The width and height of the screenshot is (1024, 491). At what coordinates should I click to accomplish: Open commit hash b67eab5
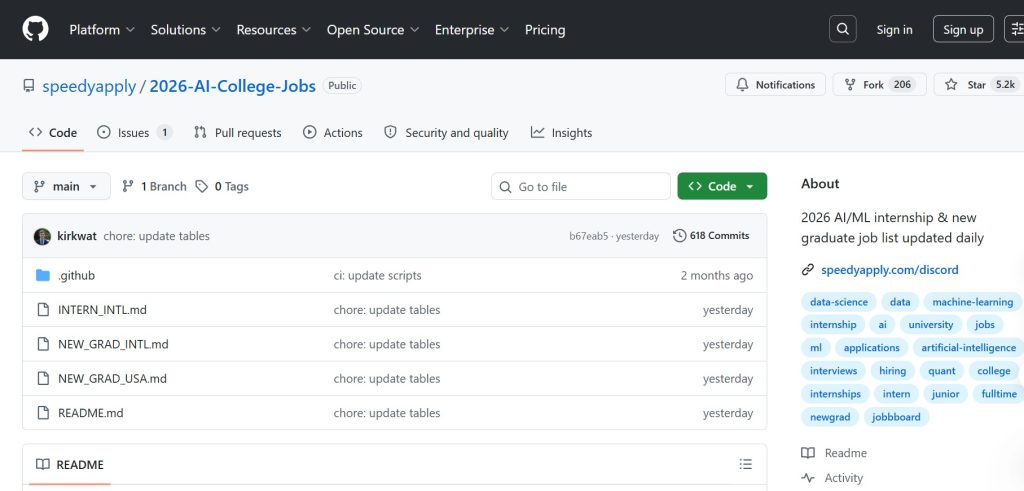[x=588, y=236]
